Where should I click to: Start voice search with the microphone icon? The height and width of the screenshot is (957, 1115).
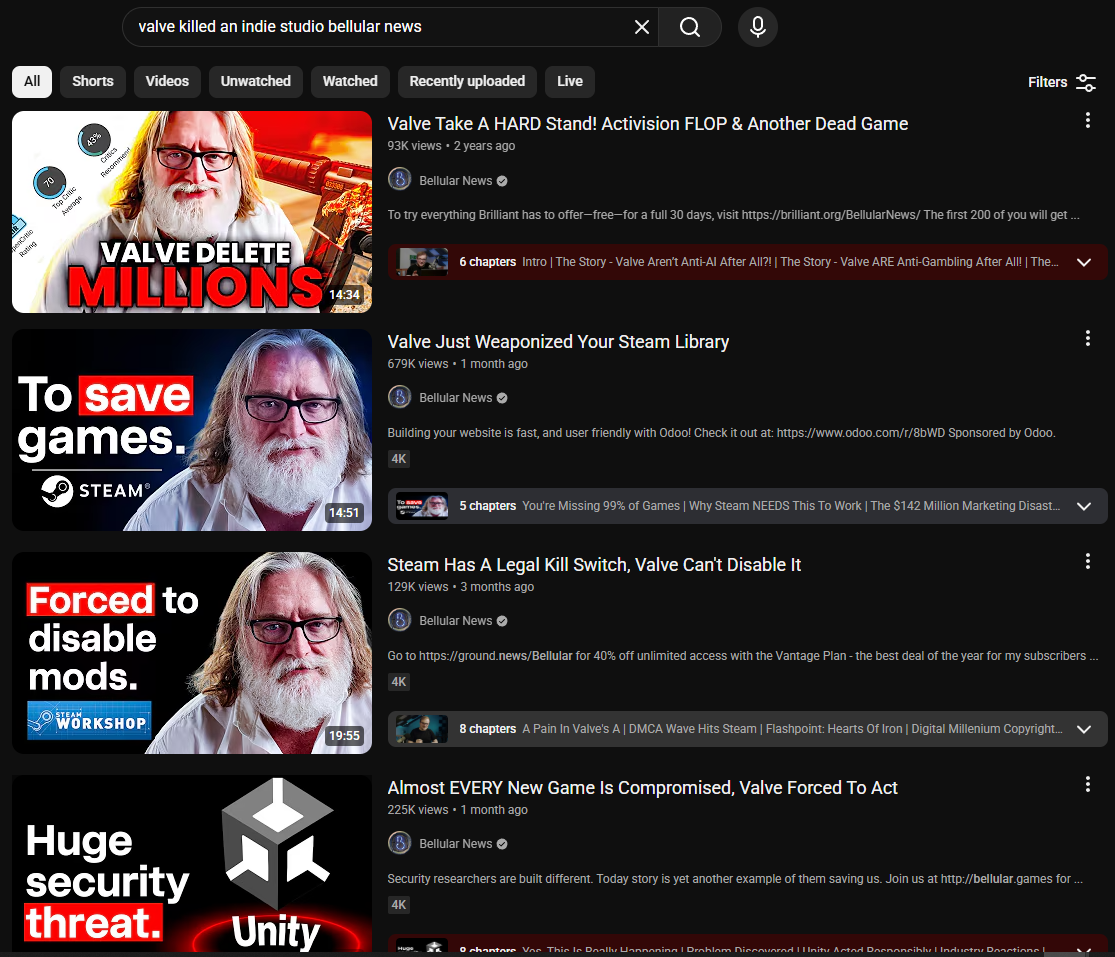click(757, 27)
